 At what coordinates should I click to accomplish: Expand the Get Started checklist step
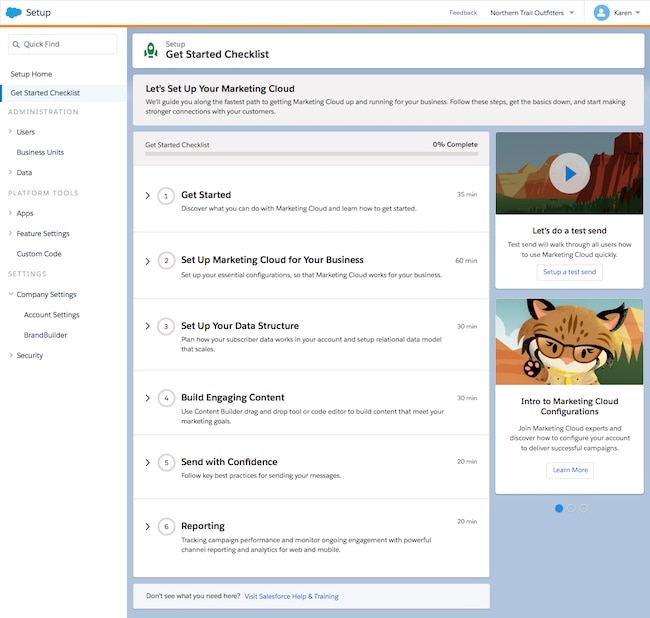coord(148,196)
